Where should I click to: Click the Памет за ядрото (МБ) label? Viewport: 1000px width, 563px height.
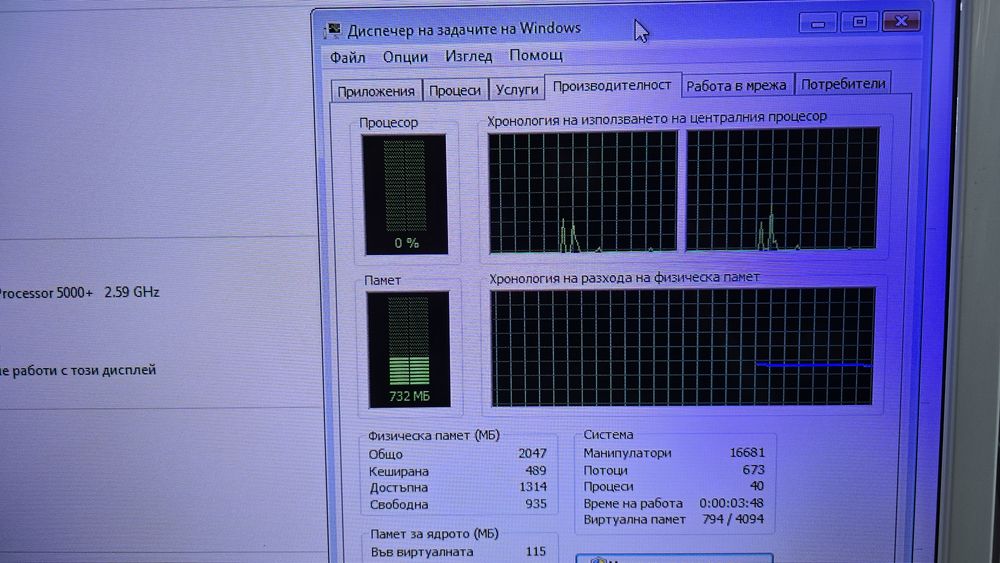pyautogui.click(x=434, y=534)
